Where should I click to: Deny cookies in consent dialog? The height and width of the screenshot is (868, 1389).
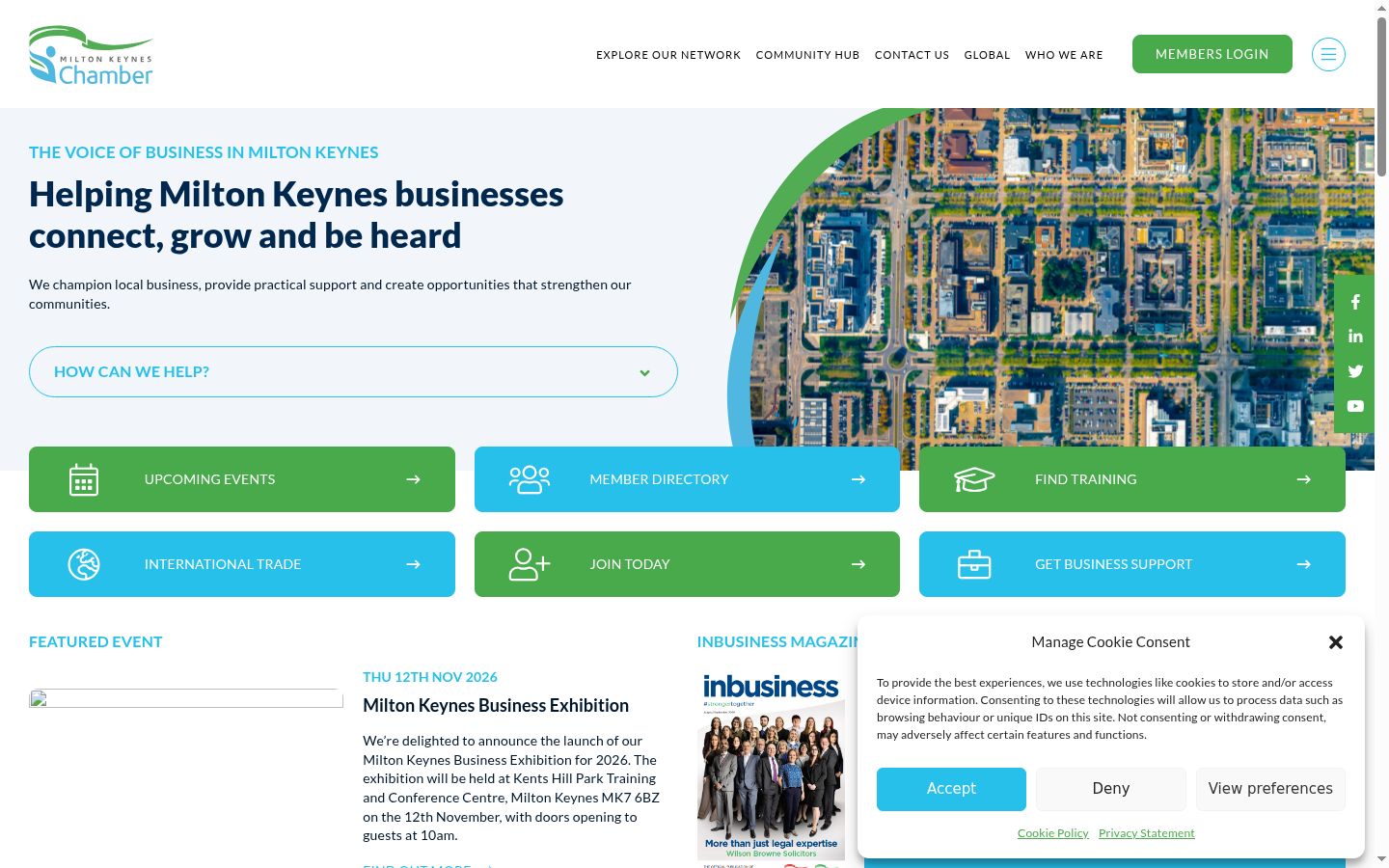click(x=1111, y=789)
